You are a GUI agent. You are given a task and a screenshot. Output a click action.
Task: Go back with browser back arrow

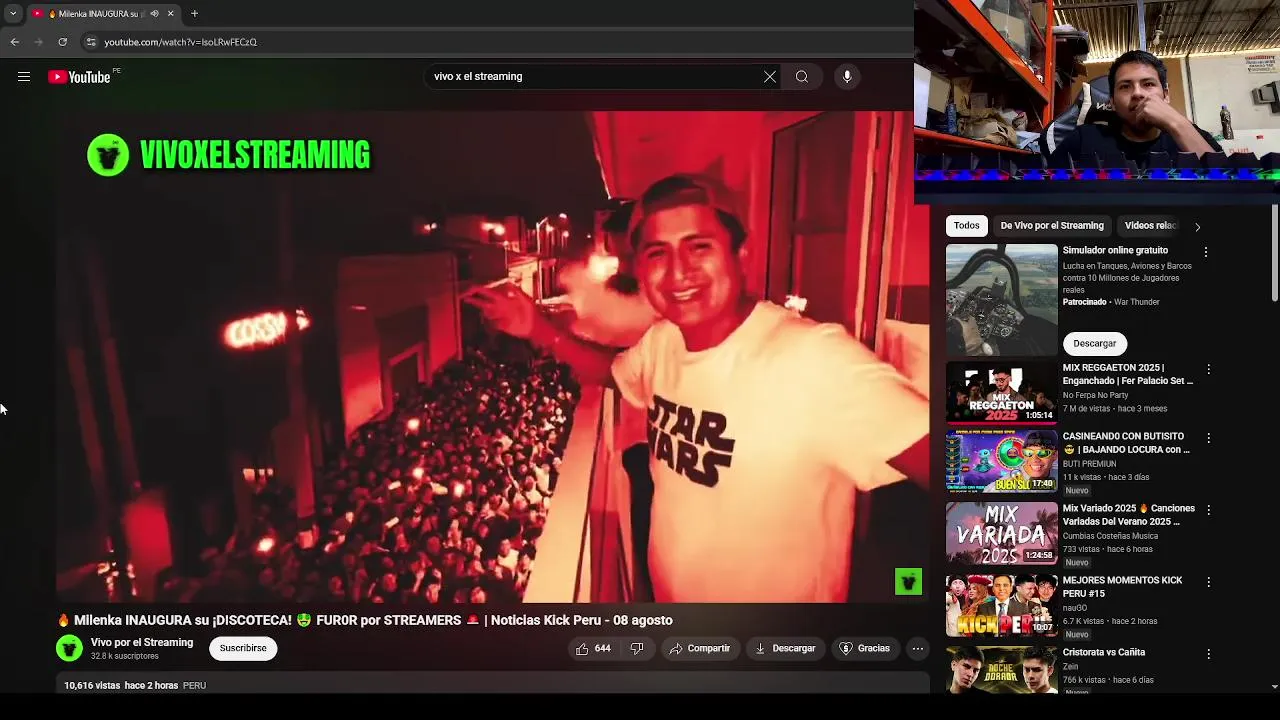click(x=14, y=42)
